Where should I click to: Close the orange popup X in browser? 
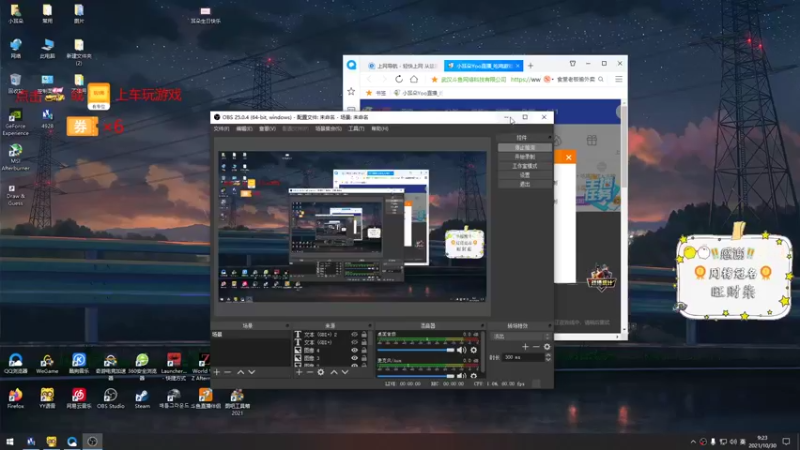point(568,157)
